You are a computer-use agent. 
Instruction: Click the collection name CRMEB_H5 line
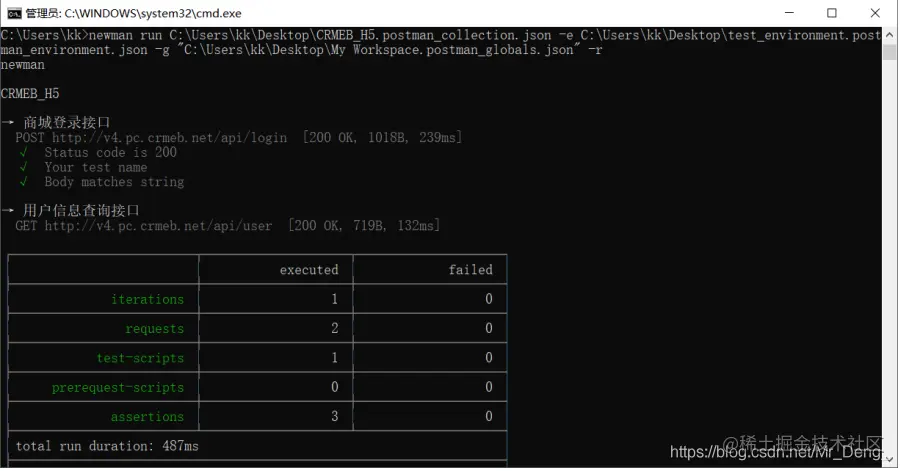30,94
